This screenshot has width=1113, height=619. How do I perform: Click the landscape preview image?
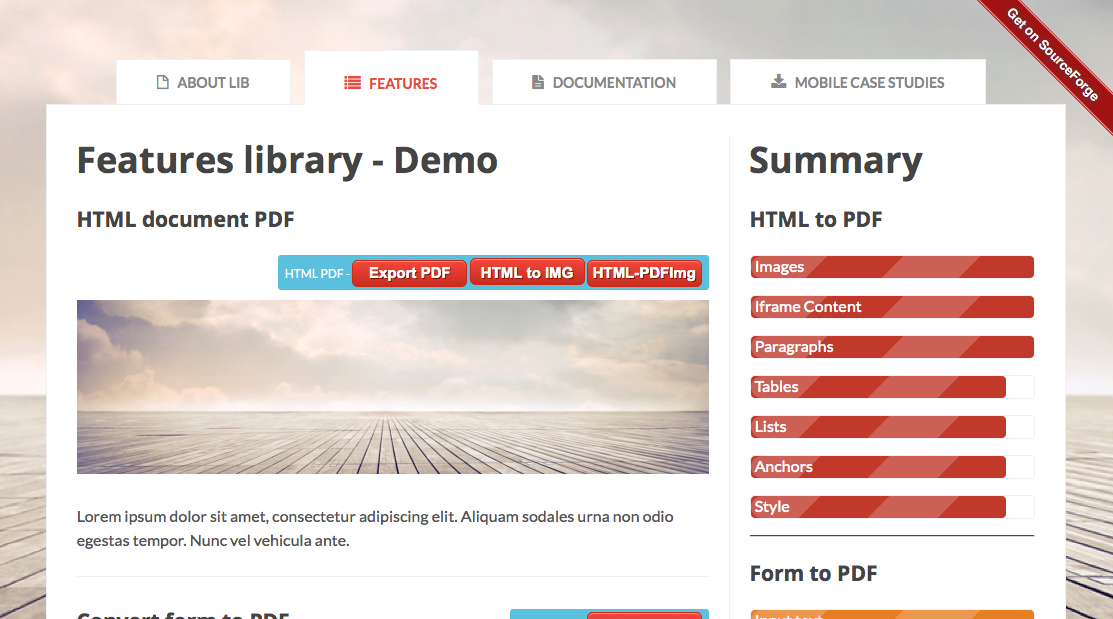(393, 387)
